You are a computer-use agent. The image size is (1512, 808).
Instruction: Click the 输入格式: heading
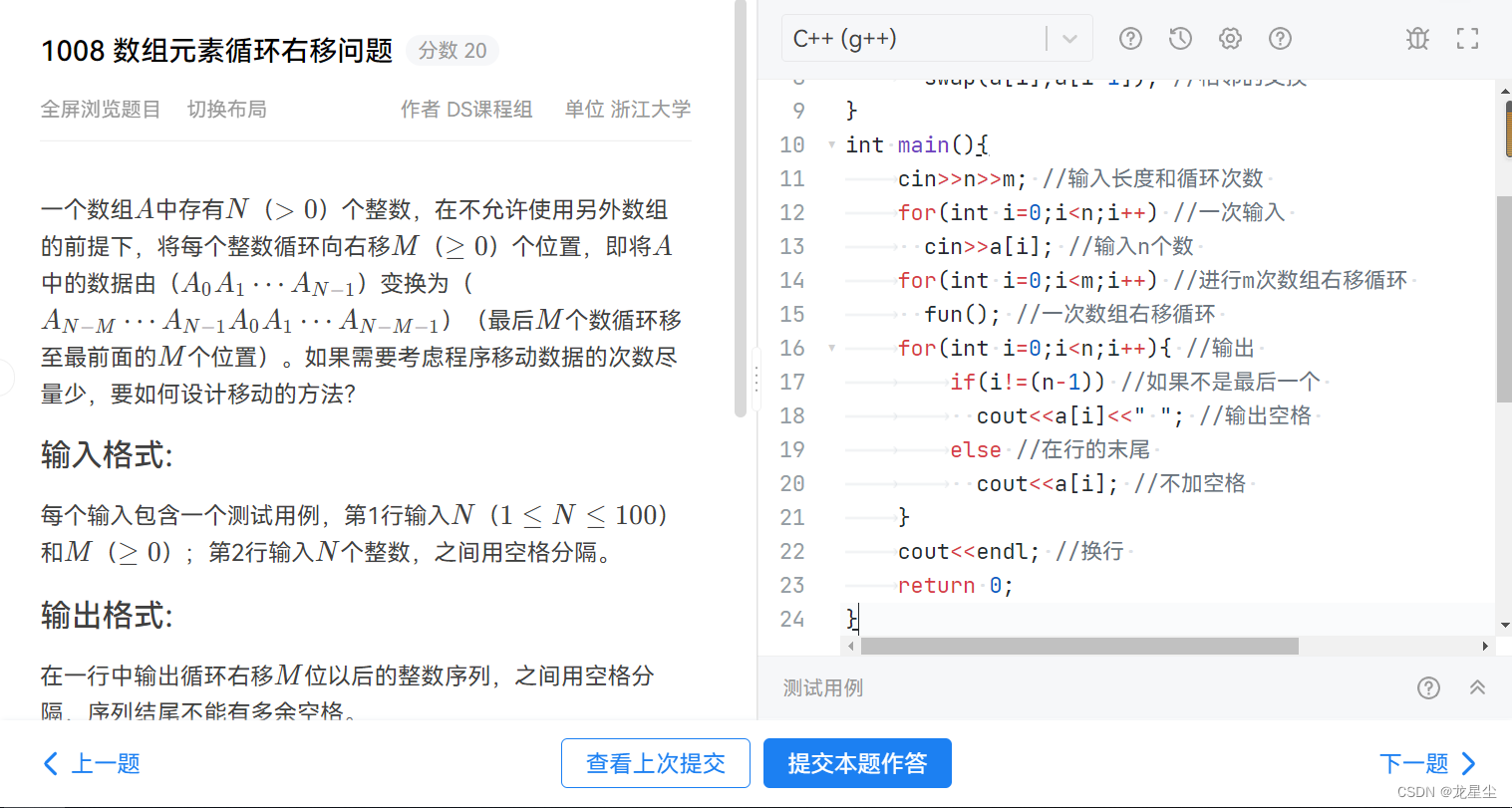pos(107,455)
